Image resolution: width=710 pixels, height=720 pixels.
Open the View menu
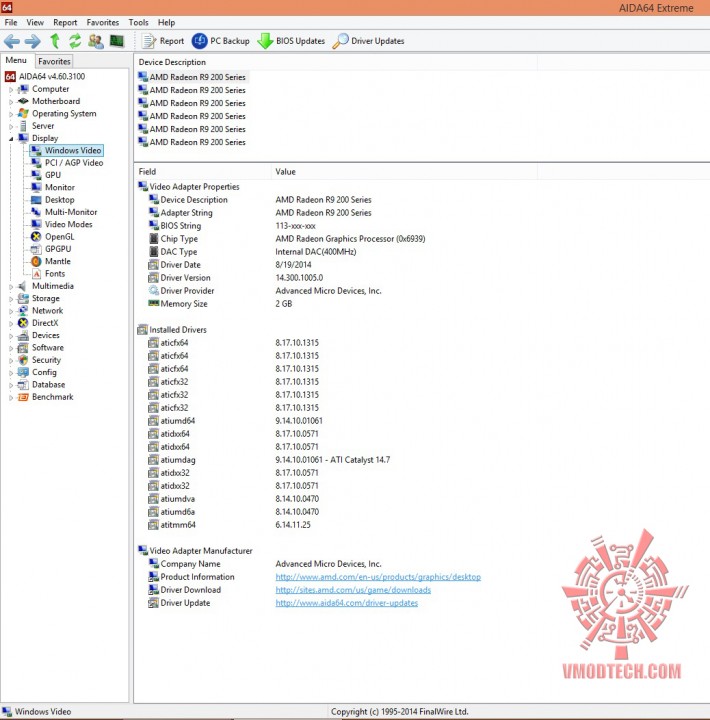(35, 22)
